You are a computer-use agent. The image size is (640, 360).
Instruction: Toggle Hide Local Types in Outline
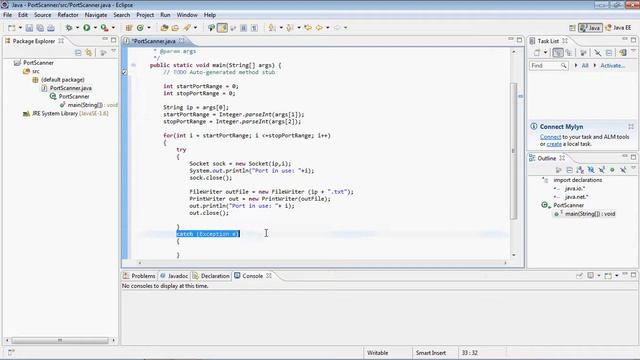click(623, 170)
